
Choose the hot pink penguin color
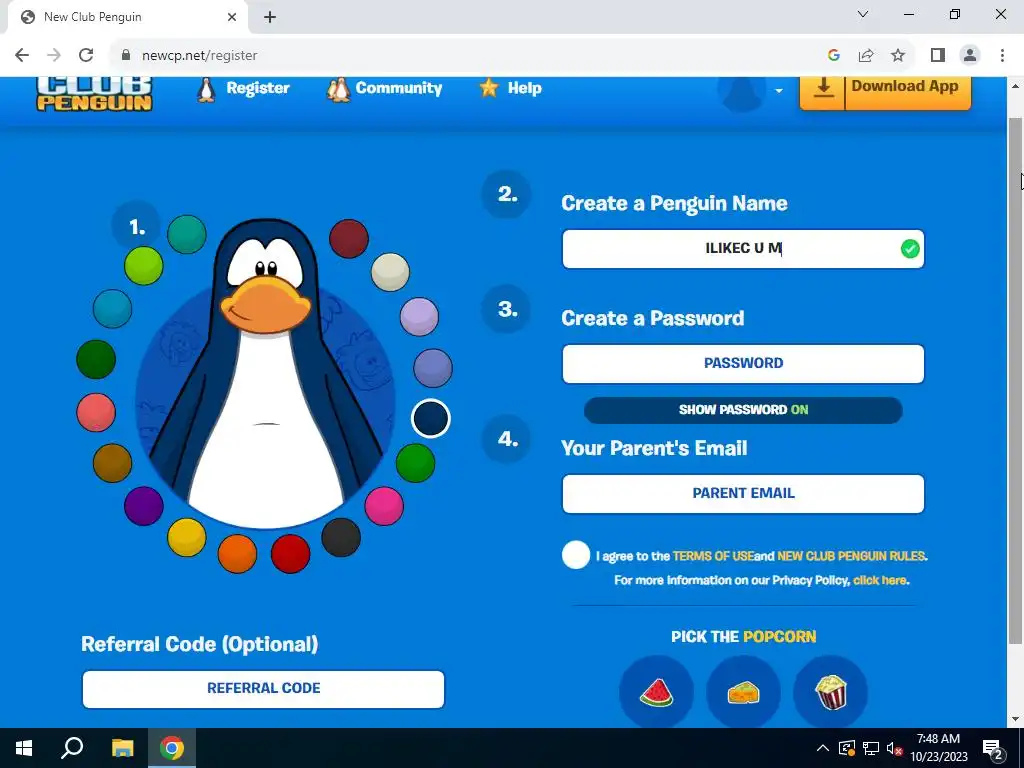384,506
